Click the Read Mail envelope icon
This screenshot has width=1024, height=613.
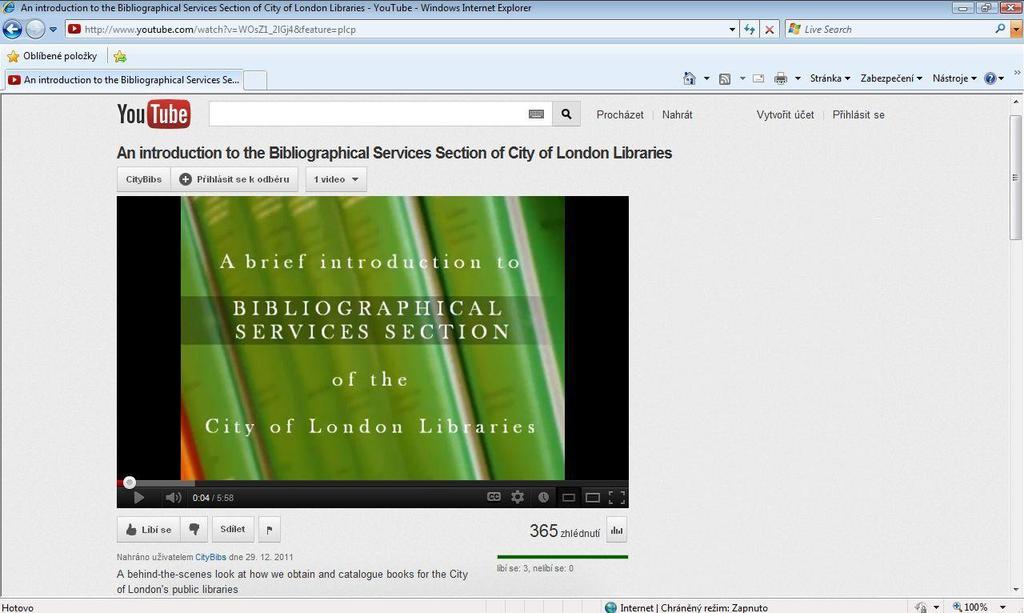coord(758,78)
